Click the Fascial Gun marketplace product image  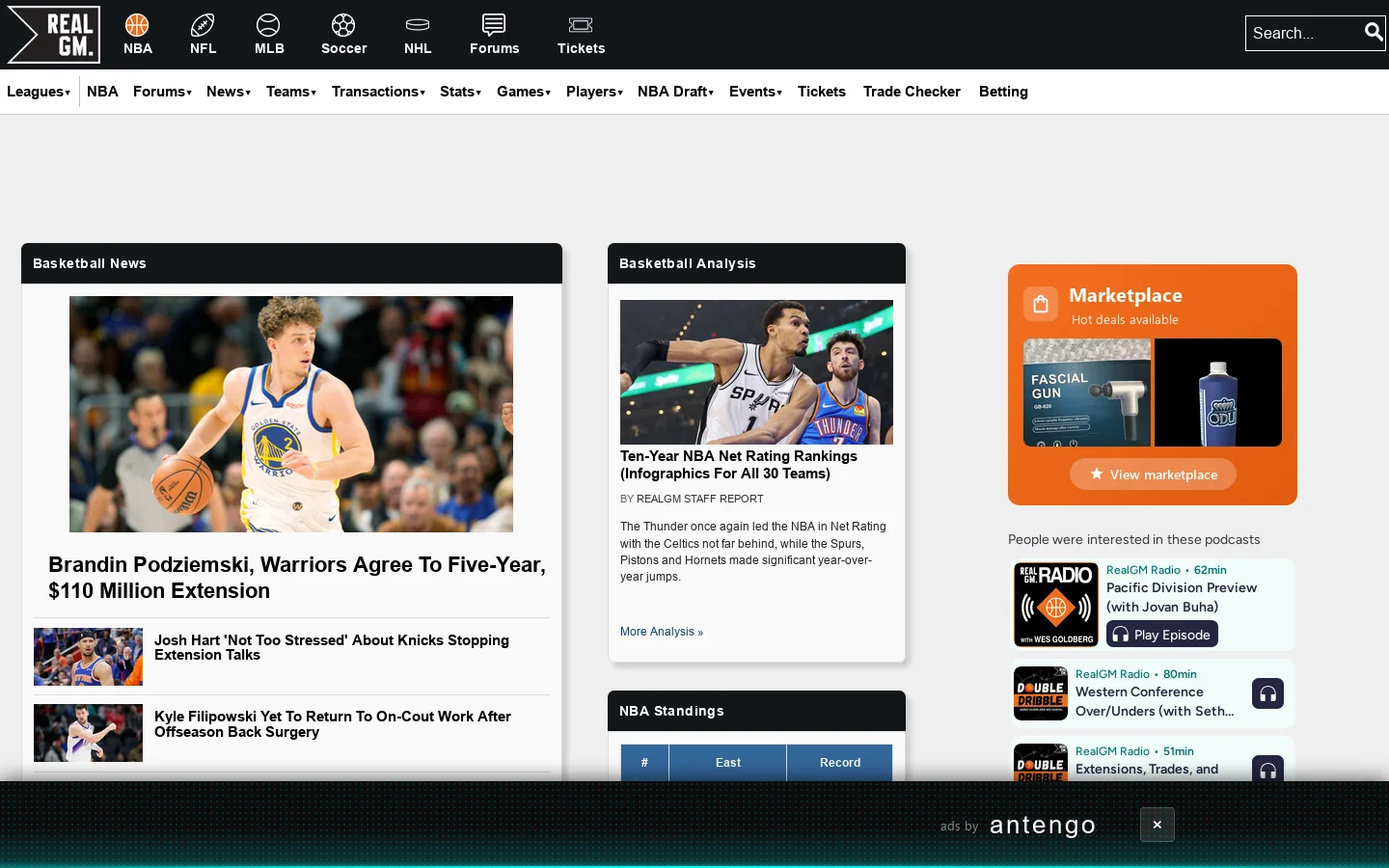click(x=1087, y=393)
